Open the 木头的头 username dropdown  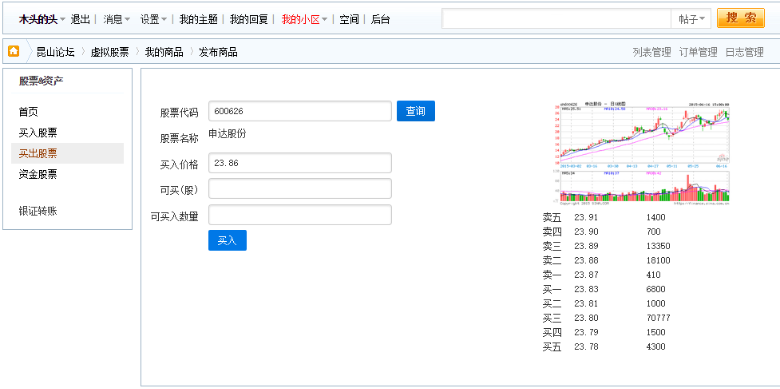42,20
